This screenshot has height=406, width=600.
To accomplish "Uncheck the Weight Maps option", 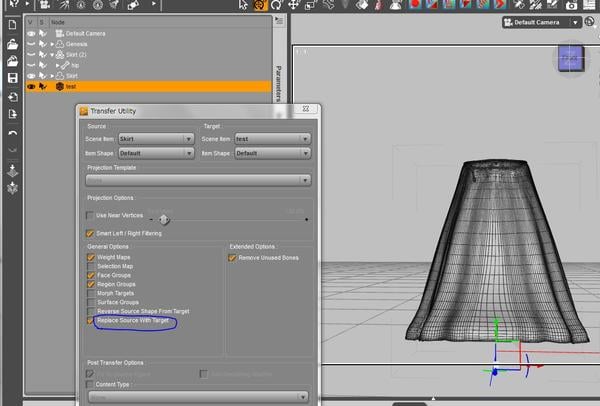I will click(x=91, y=257).
